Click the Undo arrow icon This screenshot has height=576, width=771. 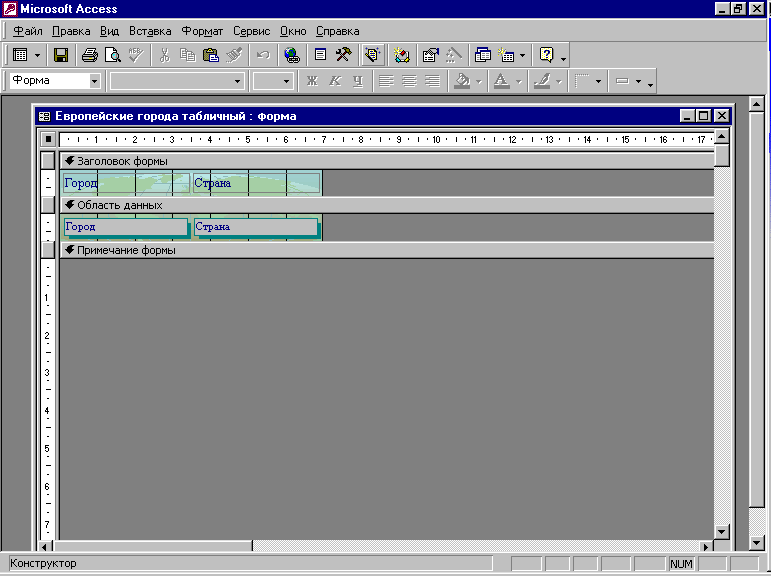click(x=263, y=55)
